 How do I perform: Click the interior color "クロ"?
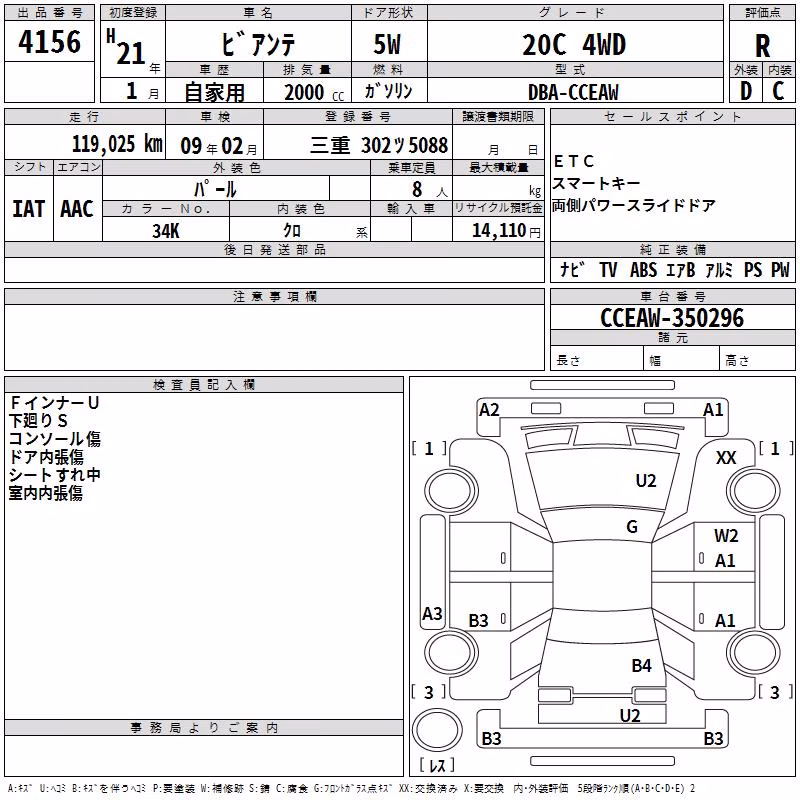292,231
